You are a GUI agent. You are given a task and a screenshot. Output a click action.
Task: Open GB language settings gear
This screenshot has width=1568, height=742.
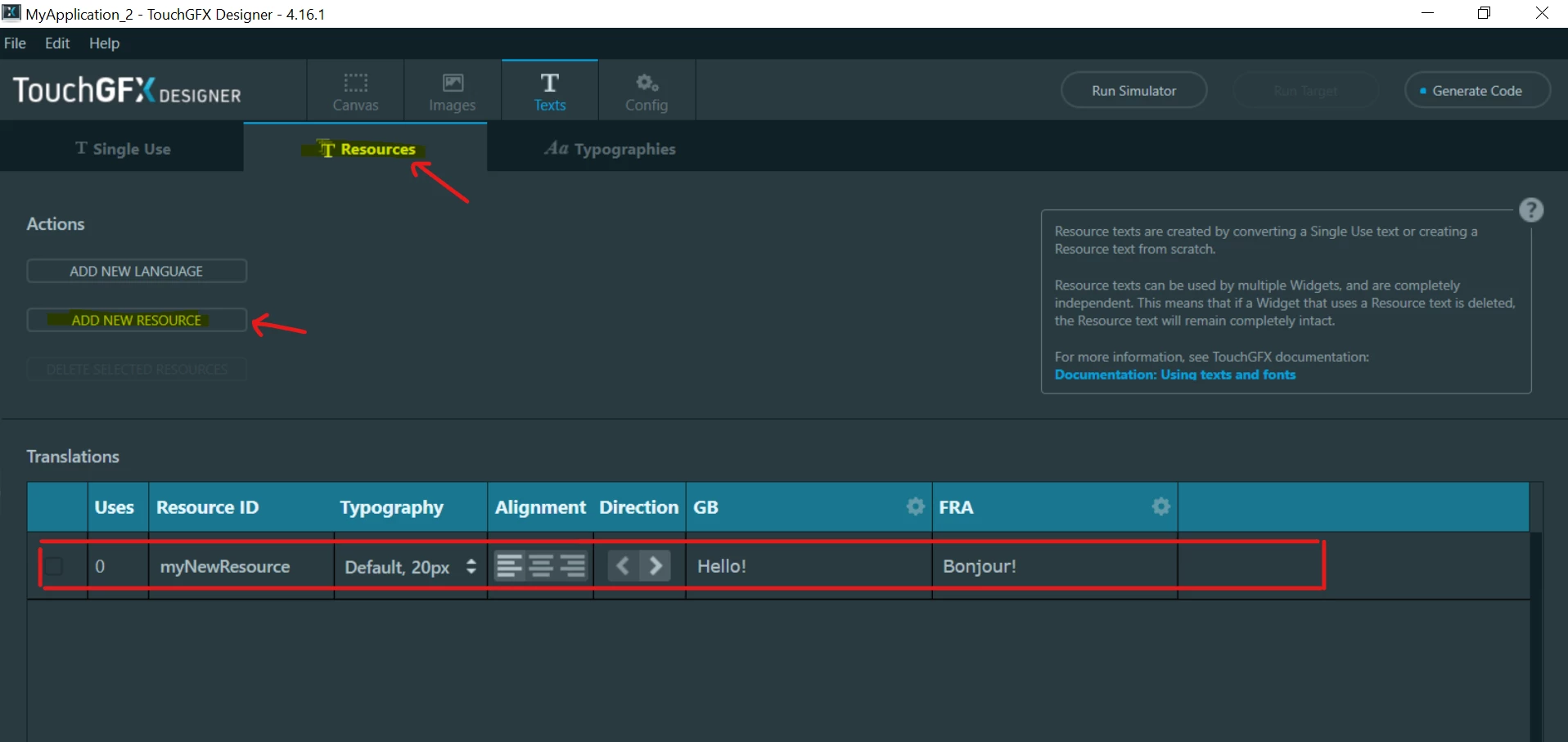[915, 506]
